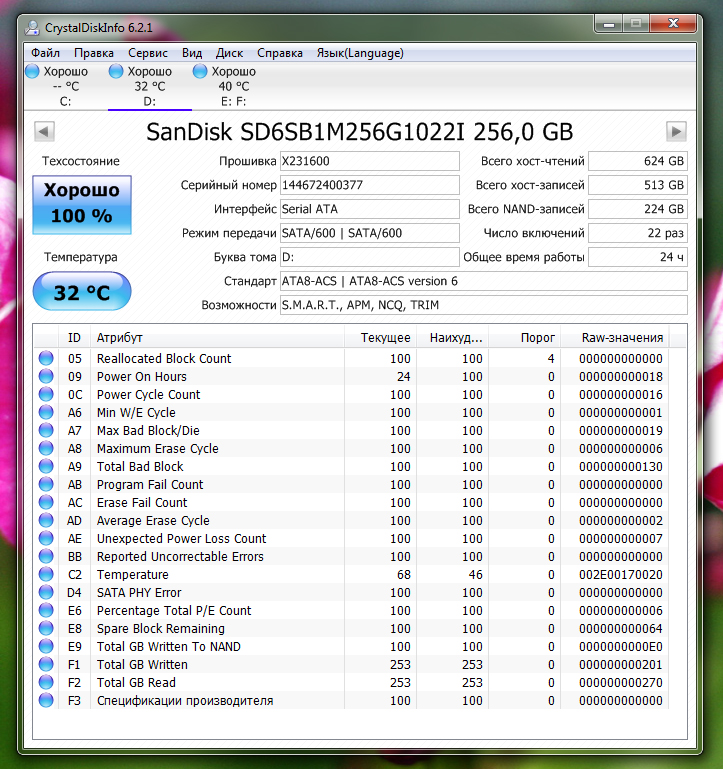The width and height of the screenshot is (723, 769).
Task: Click the Хорошо 100 % health status button
Action: 82,205
